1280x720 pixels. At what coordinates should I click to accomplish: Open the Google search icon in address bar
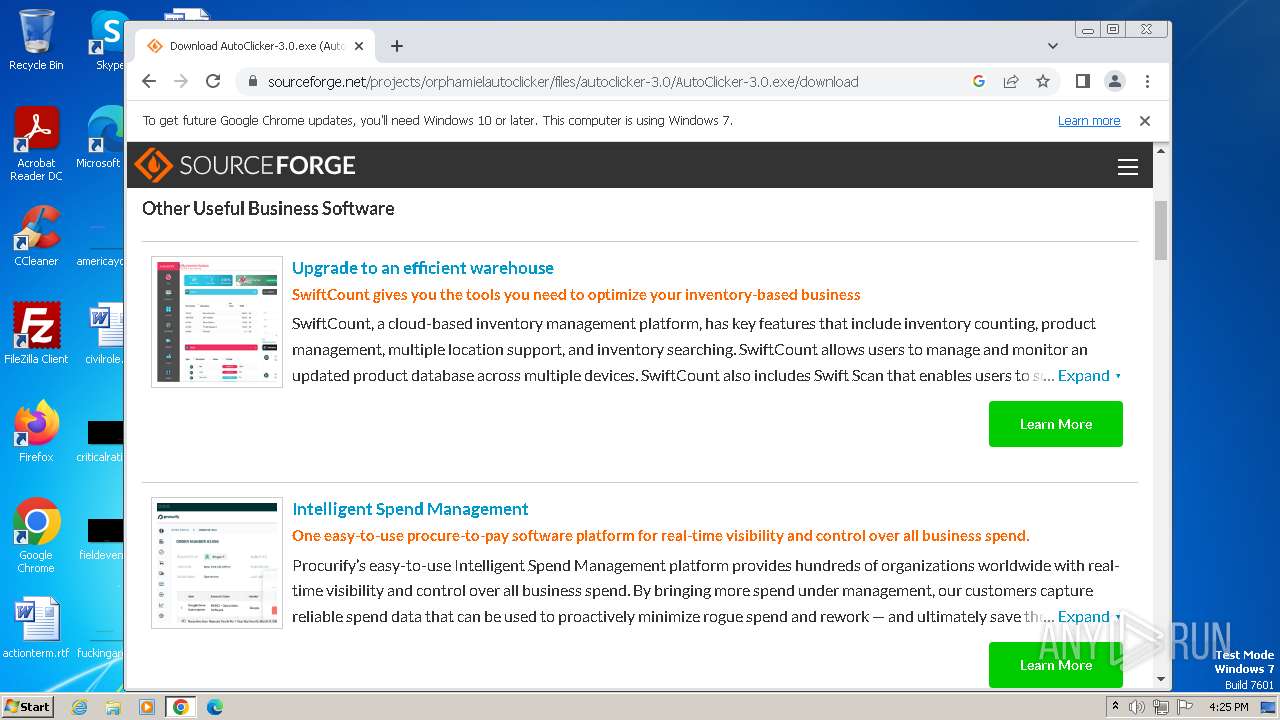[x=979, y=81]
